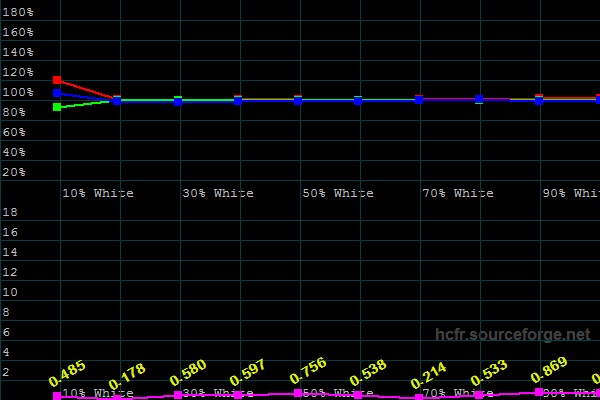The width and height of the screenshot is (600, 400).
Task: Click the 40% axis label
Action: point(14,152)
